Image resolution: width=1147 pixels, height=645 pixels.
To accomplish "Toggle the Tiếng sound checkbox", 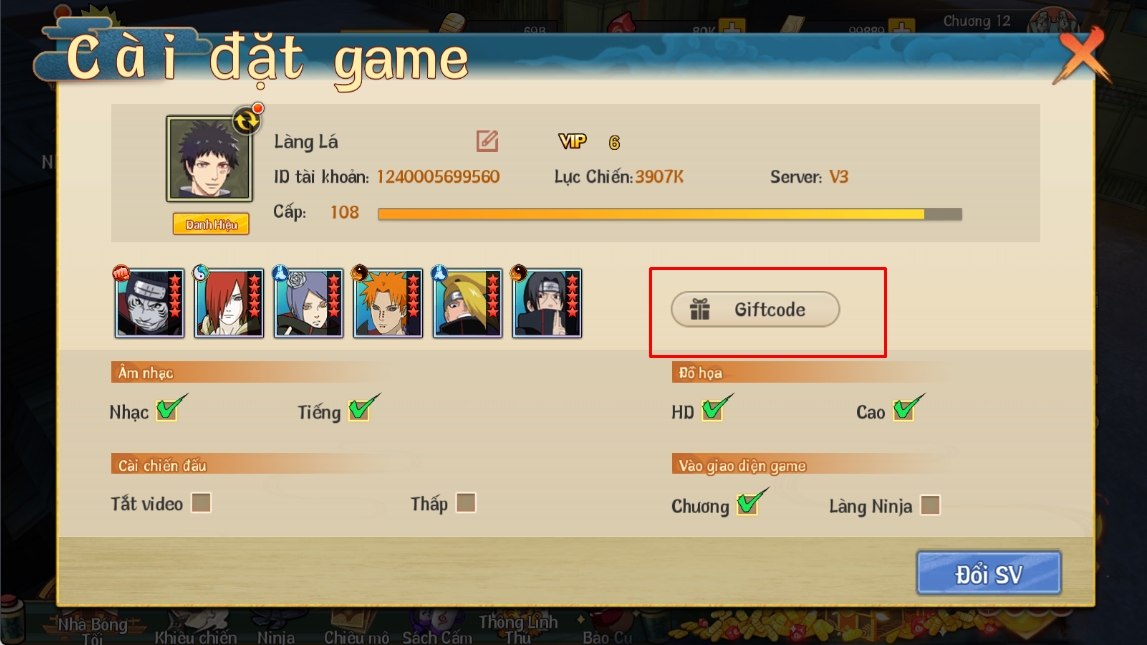I will 361,409.
